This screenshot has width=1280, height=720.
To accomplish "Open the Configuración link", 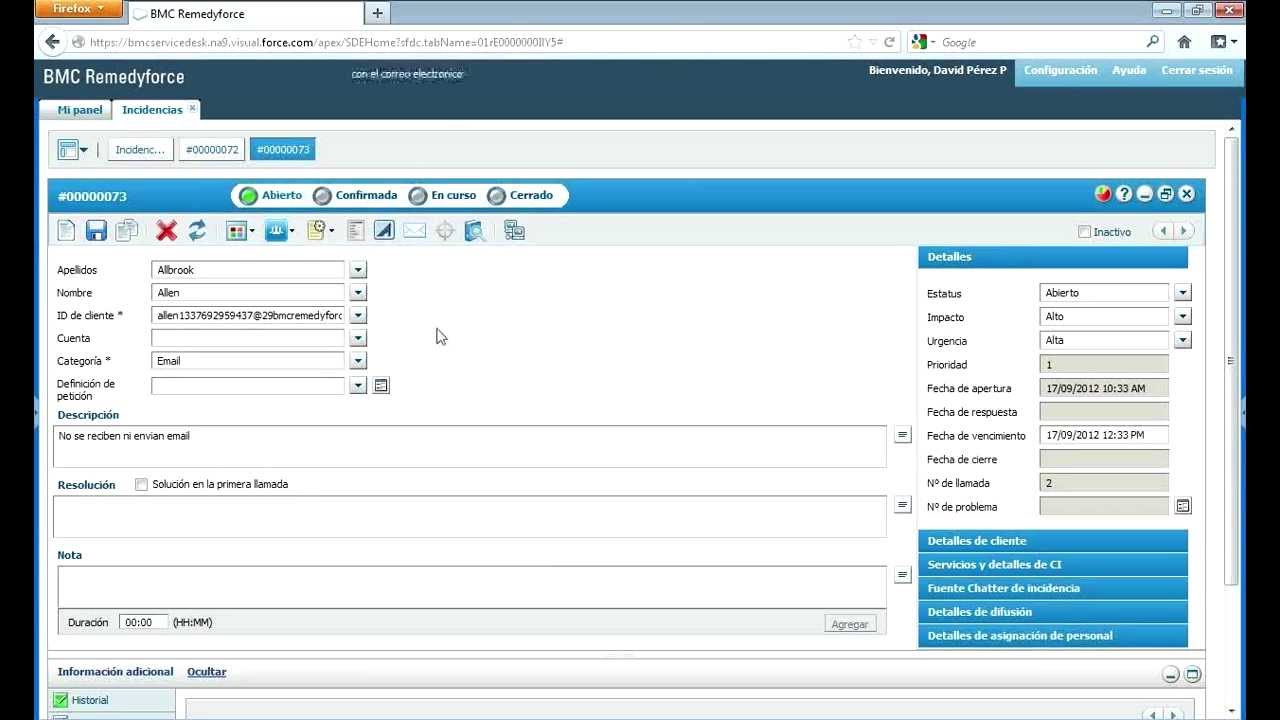I will pyautogui.click(x=1060, y=71).
